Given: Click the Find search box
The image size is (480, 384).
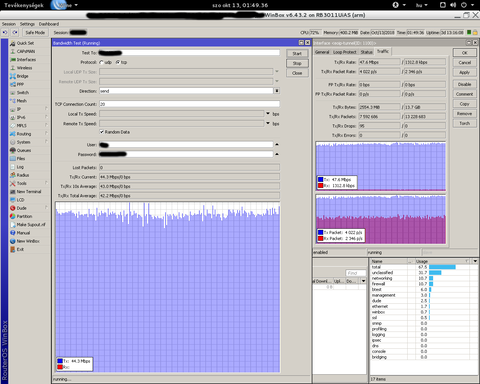Looking at the screenshot, I should click(x=356, y=273).
